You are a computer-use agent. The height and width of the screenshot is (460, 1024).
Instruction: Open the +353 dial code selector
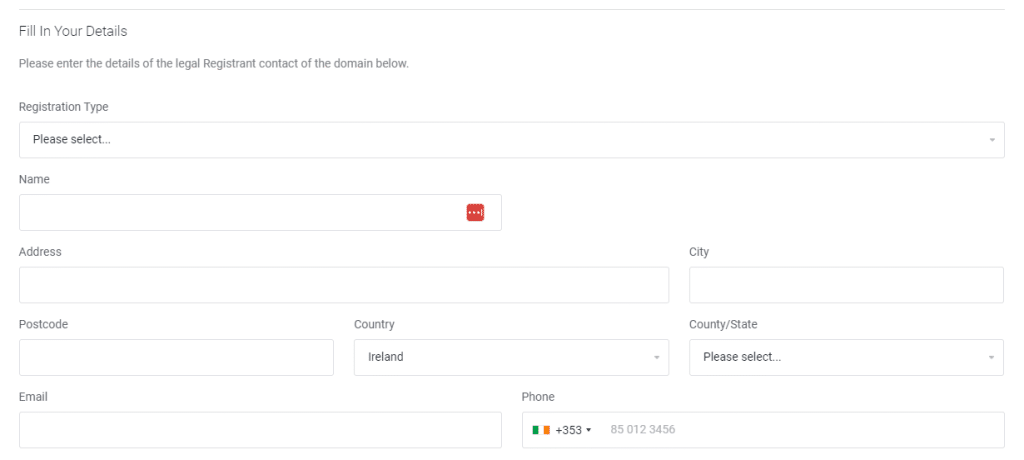(562, 430)
